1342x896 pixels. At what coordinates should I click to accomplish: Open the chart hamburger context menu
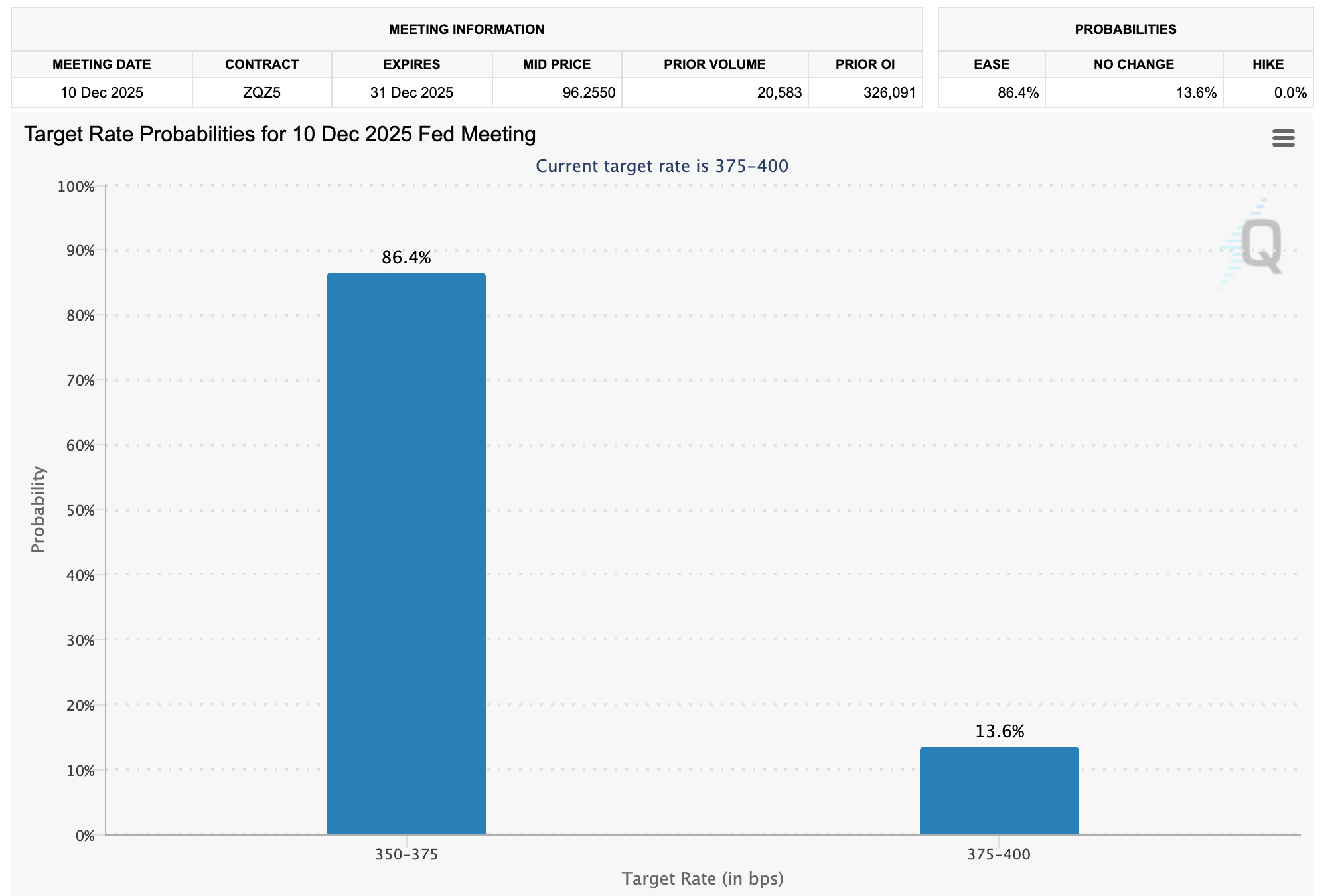point(1283,138)
